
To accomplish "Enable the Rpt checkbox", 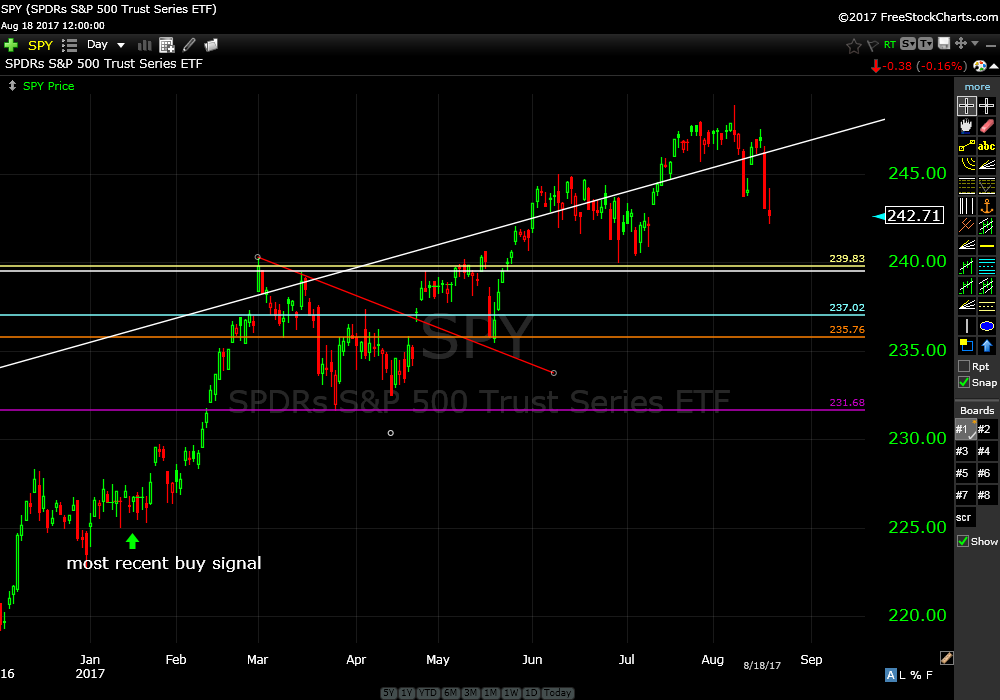I will click(964, 366).
